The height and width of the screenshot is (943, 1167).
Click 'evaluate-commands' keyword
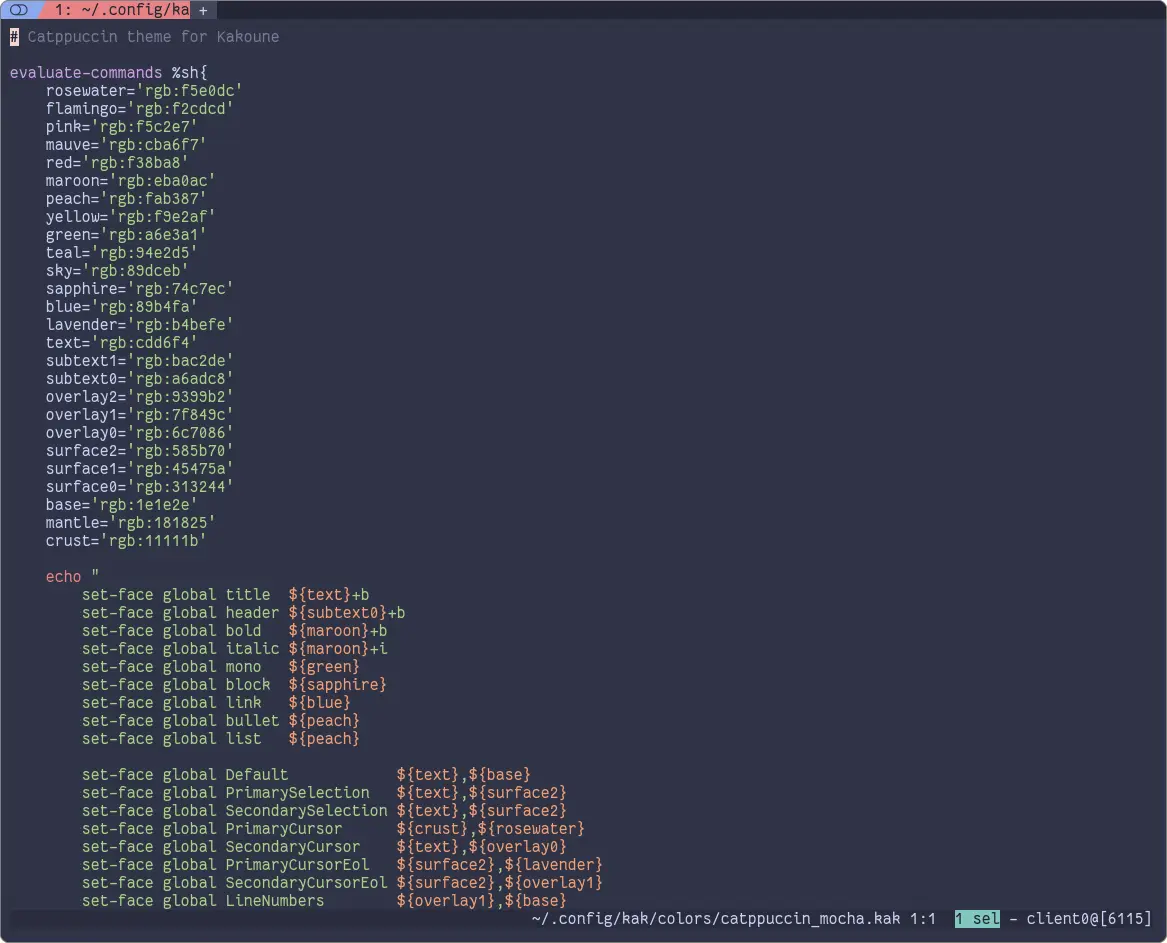click(86, 73)
